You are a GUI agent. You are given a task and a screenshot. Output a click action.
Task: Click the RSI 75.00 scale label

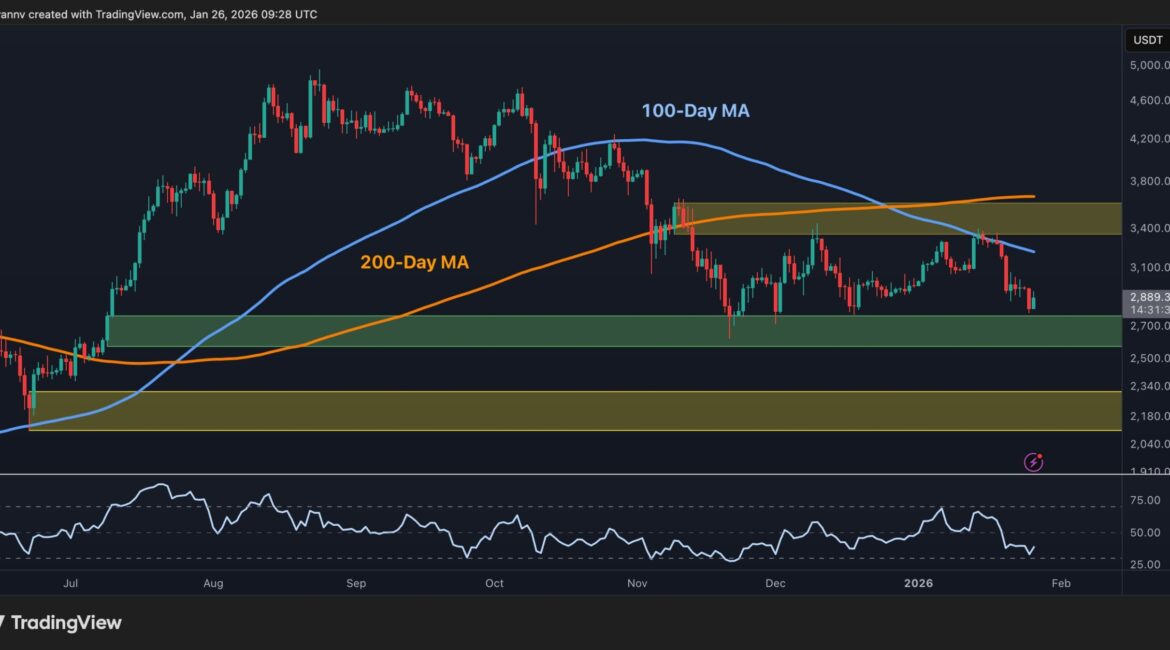[x=1144, y=502]
